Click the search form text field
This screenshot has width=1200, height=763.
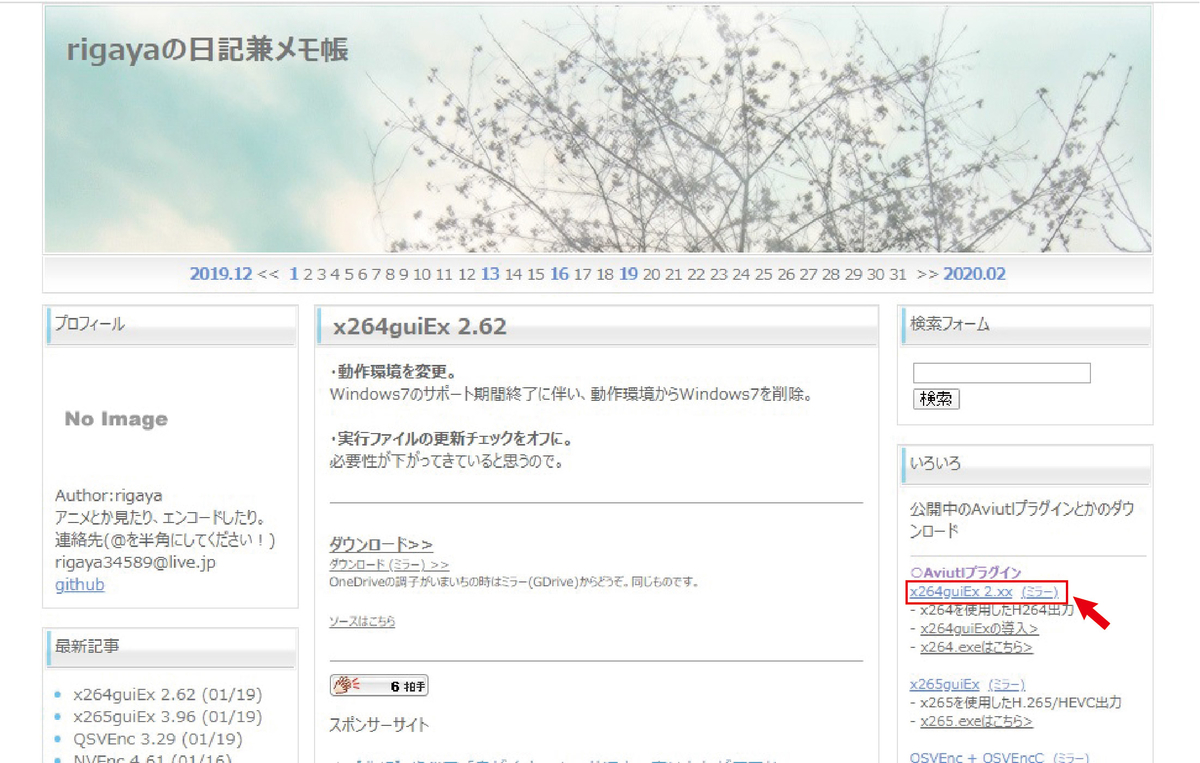pos(1001,373)
